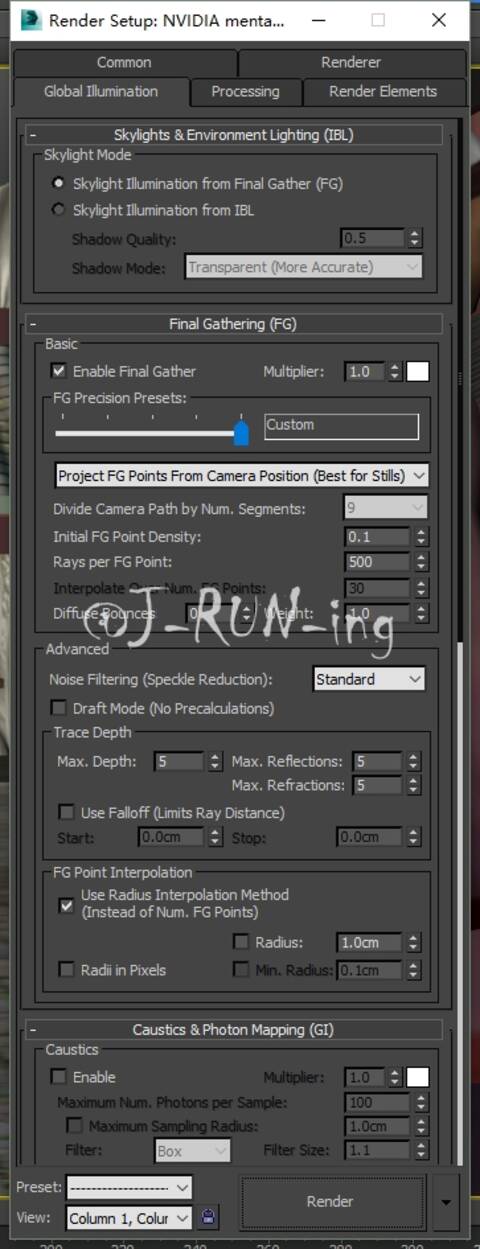The image size is (480, 1249).
Task: Click the Min. Radius value field
Action: (x=370, y=970)
